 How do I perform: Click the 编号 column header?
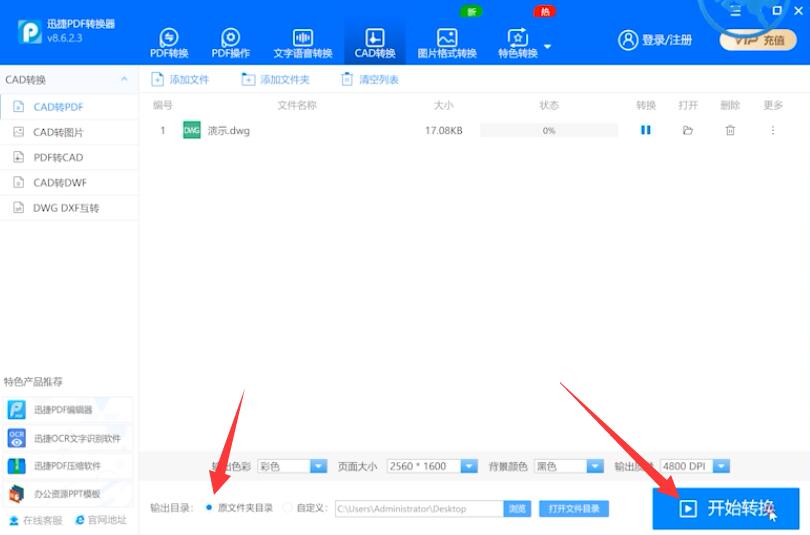click(163, 105)
